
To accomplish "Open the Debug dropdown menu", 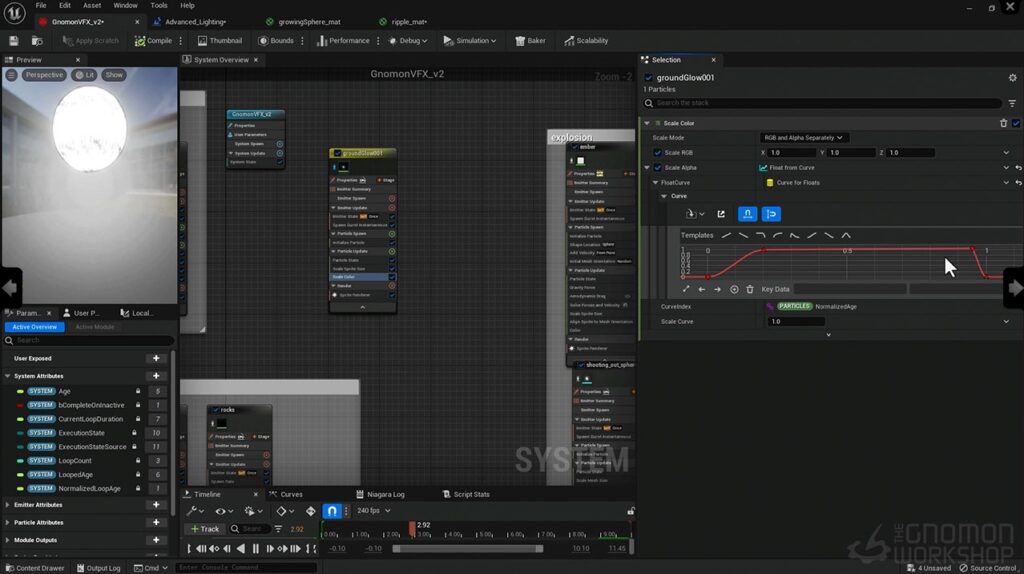I will click(408, 40).
